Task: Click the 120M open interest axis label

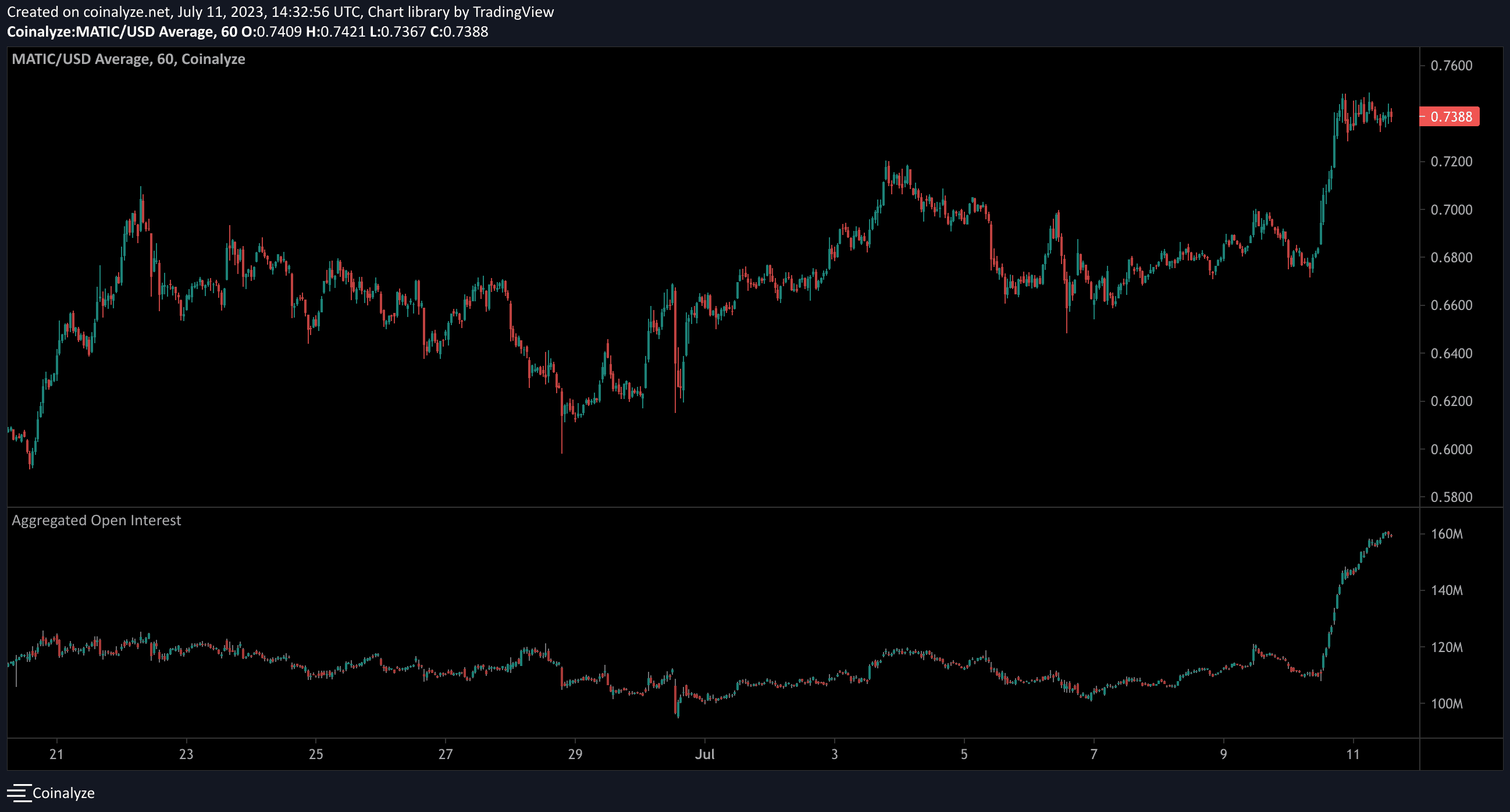Action: pyautogui.click(x=1447, y=647)
